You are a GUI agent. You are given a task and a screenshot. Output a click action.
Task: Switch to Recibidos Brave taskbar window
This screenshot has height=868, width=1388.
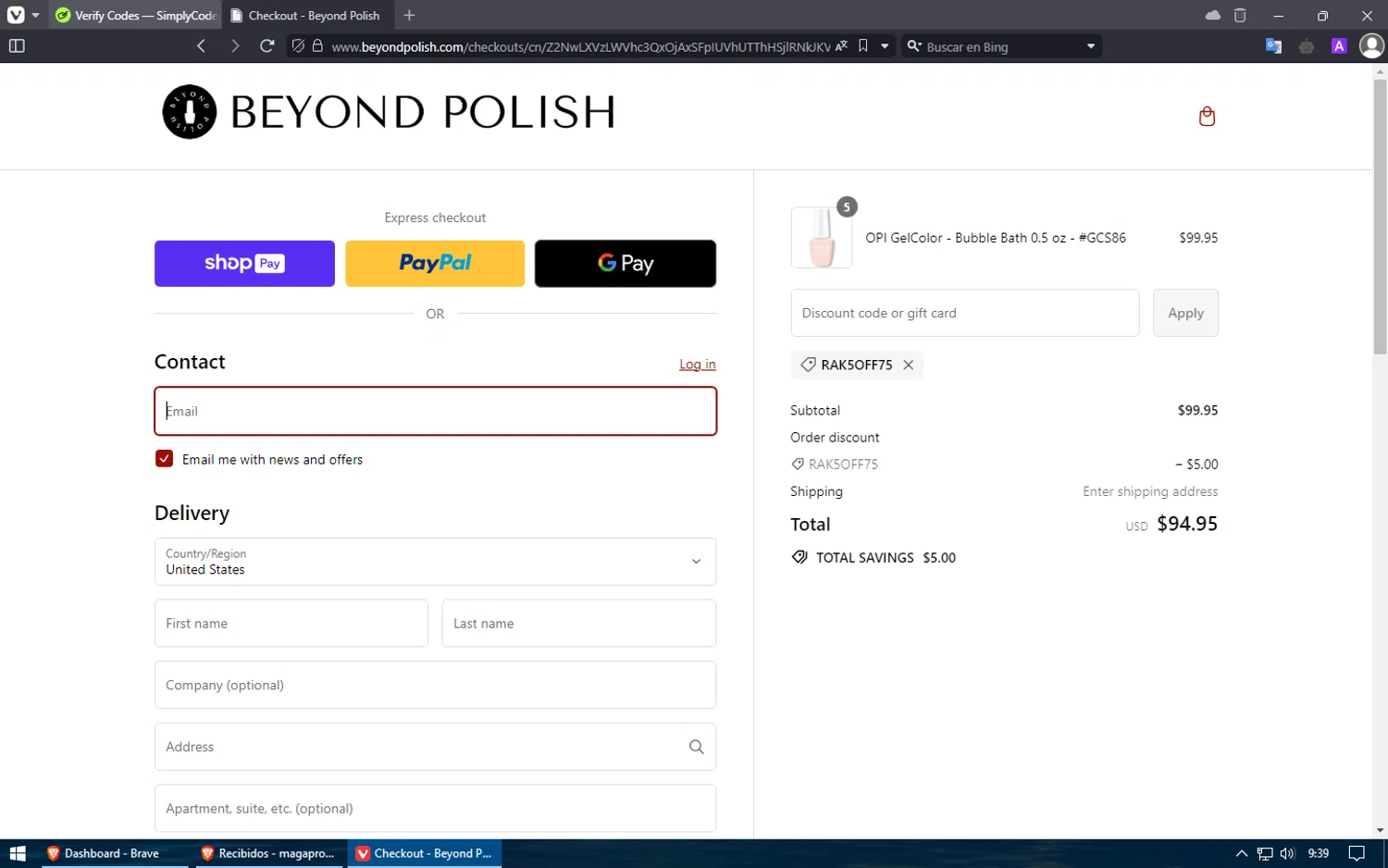[268, 853]
